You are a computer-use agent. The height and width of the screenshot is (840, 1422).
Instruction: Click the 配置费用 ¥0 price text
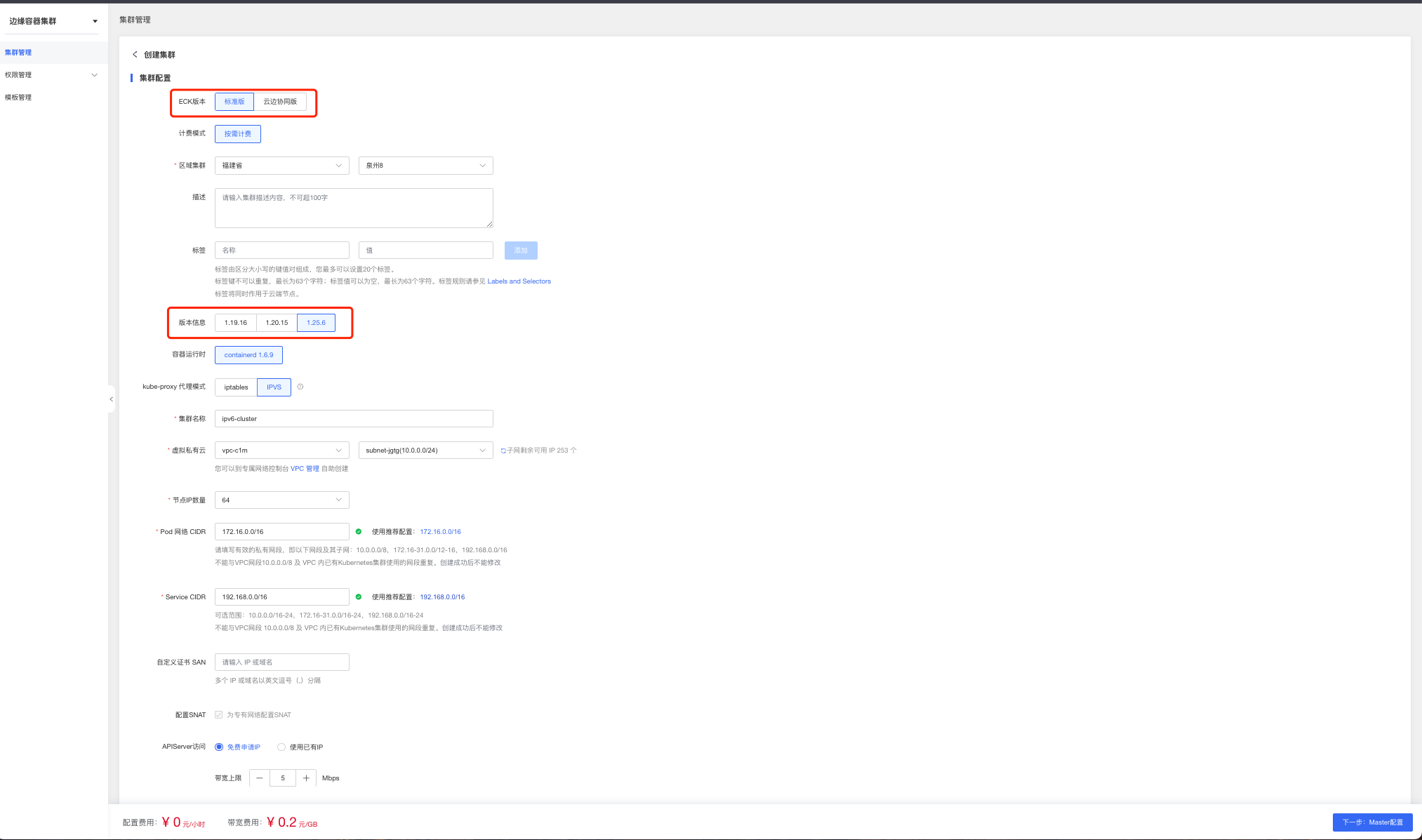[164, 822]
